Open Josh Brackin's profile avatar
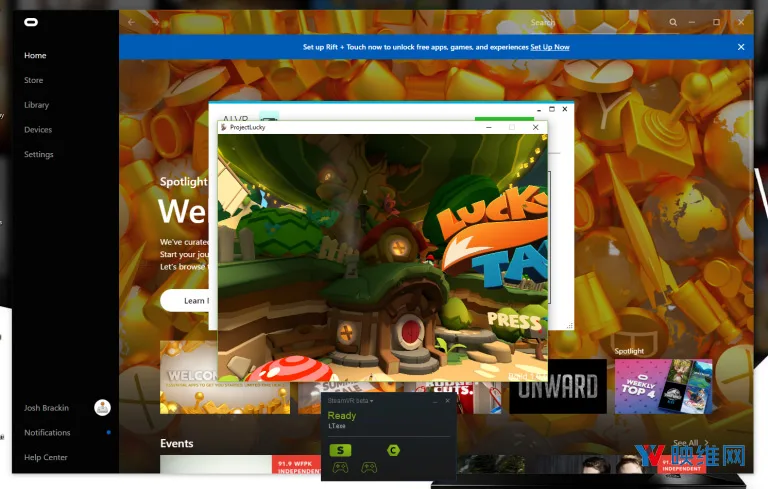Viewport: 768px width, 489px height. click(x=102, y=408)
